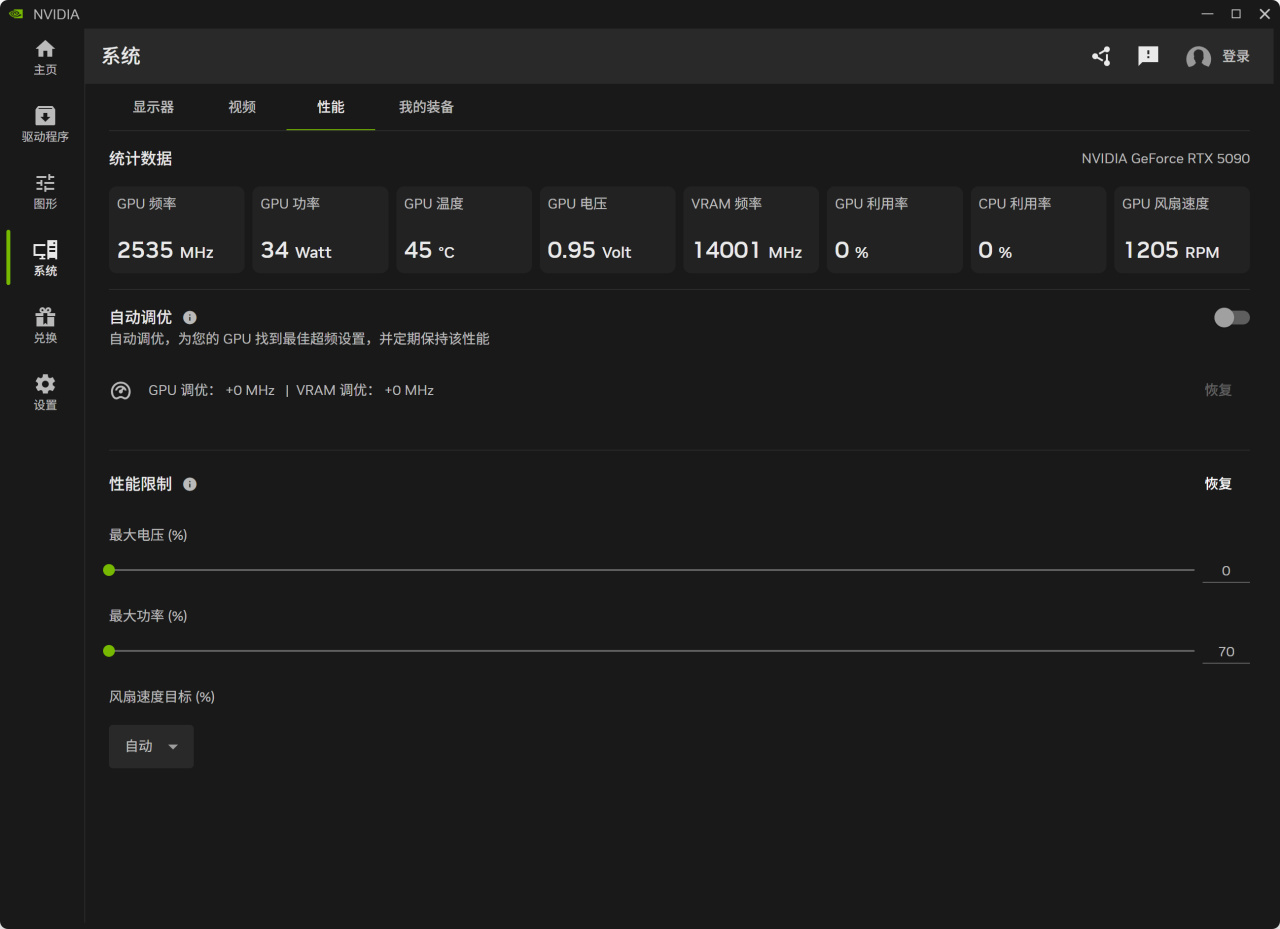Click the GPU 功率 34 Watt card
This screenshot has height=929, width=1280.
pyautogui.click(x=320, y=230)
